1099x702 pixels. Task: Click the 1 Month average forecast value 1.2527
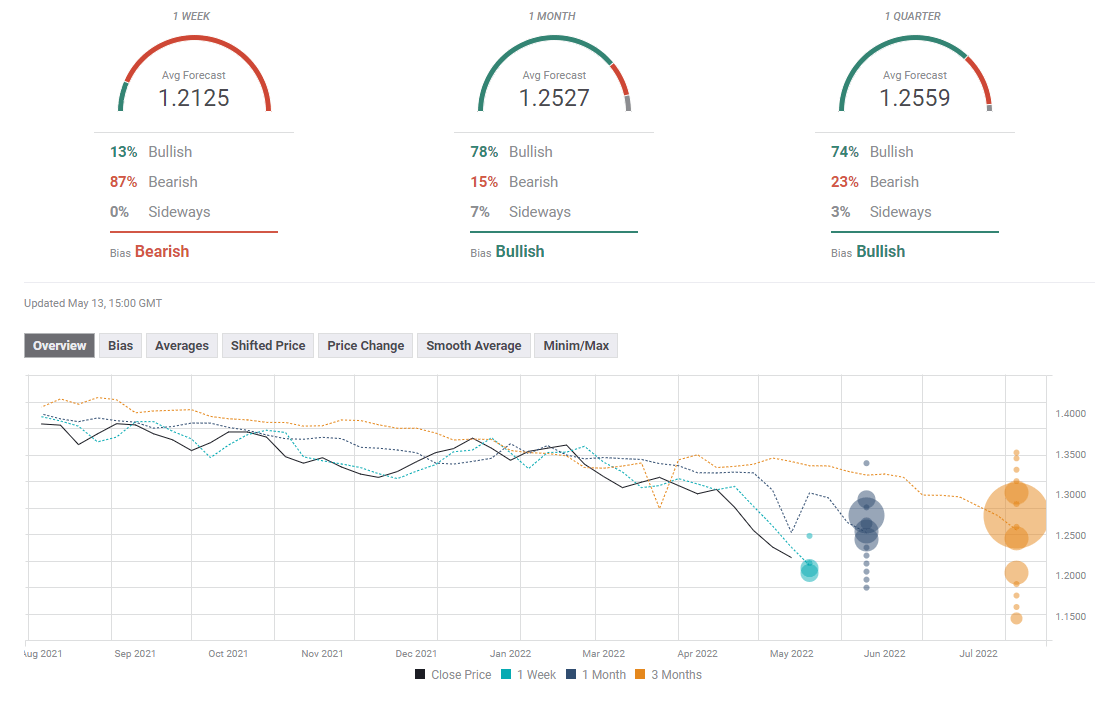(x=554, y=98)
